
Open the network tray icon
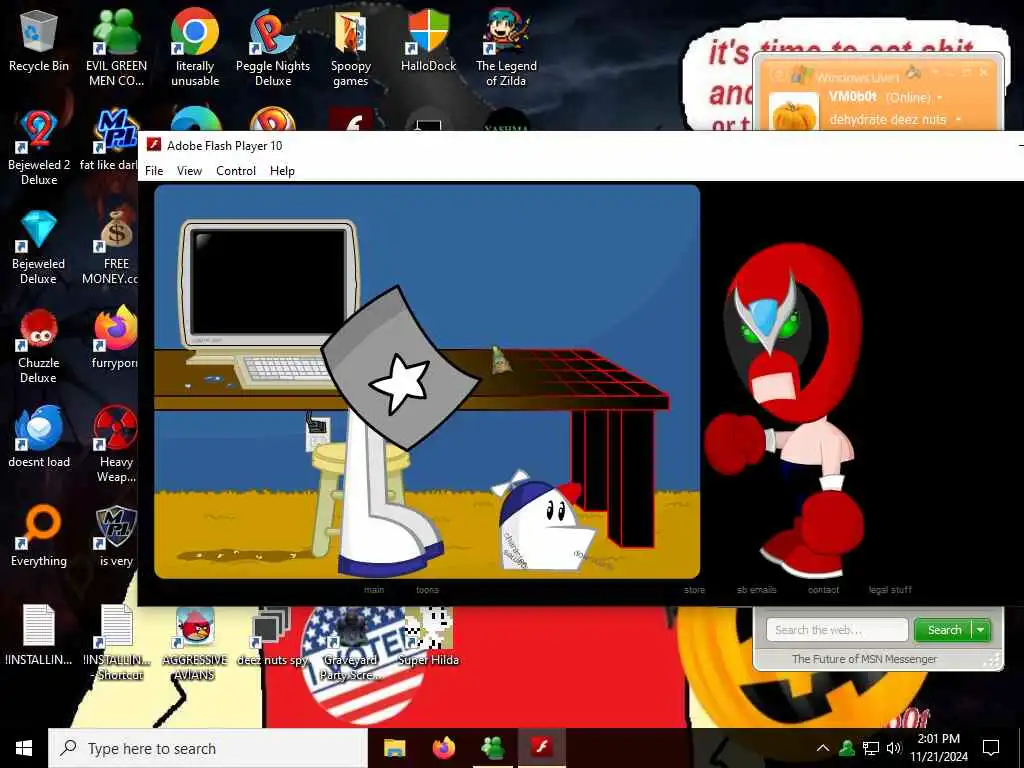(x=871, y=748)
